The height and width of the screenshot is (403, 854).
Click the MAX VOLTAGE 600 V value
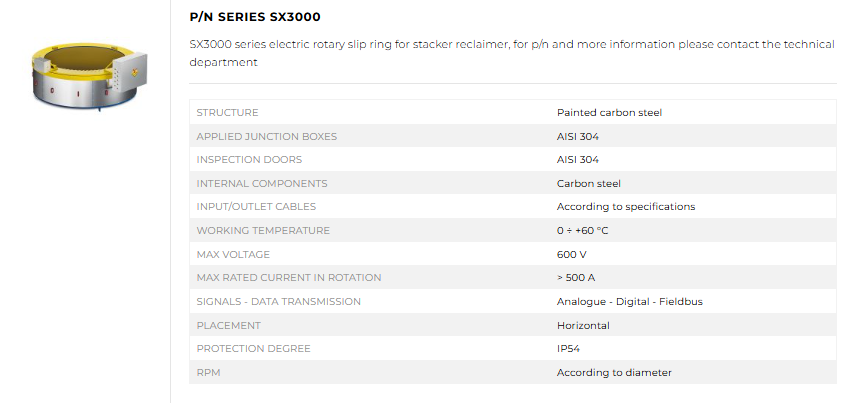coord(571,254)
